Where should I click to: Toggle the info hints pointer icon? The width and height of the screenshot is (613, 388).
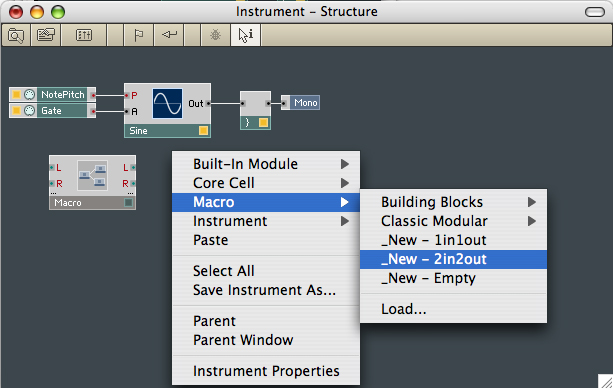pyautogui.click(x=246, y=36)
